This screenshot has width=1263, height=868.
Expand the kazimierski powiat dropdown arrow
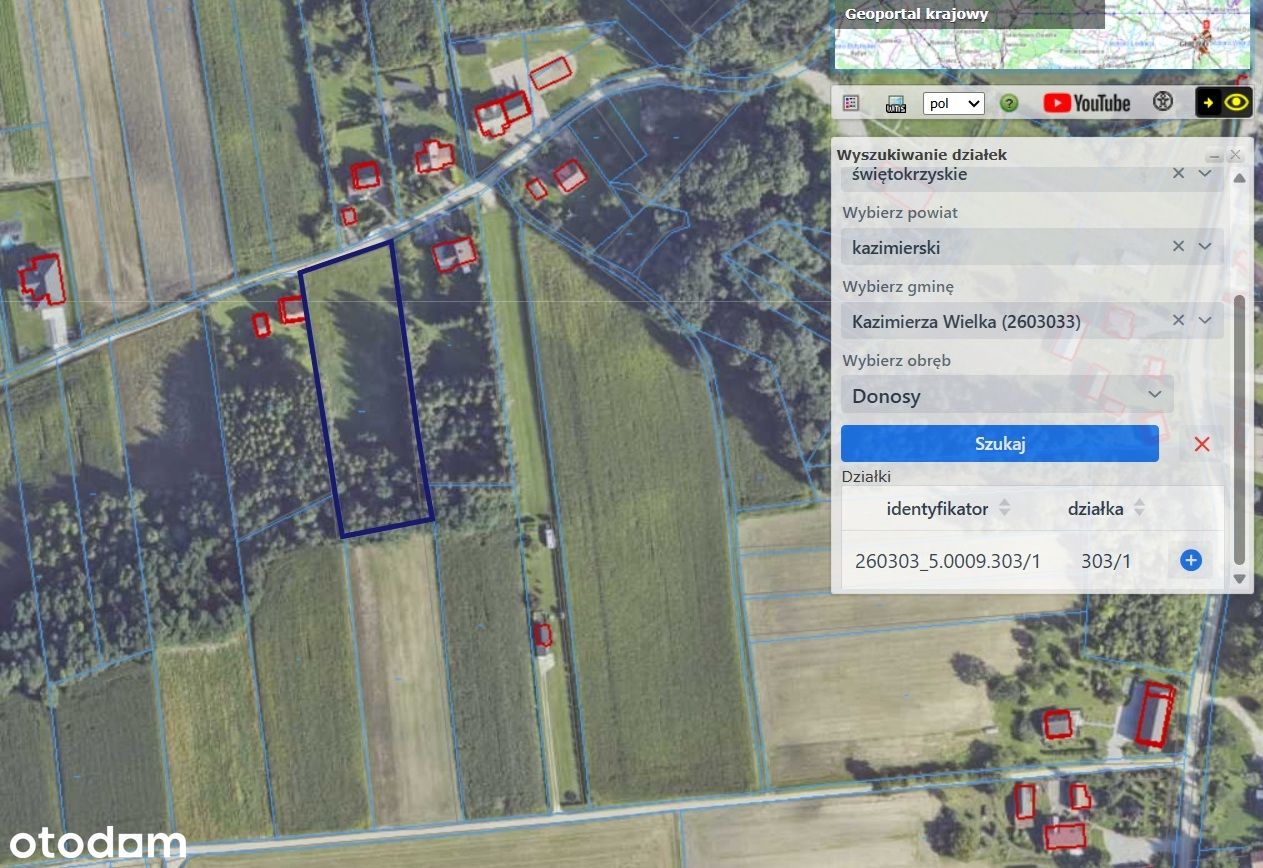click(1205, 246)
